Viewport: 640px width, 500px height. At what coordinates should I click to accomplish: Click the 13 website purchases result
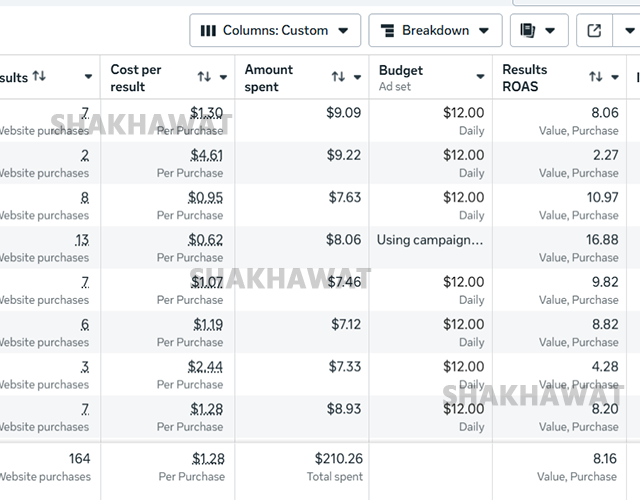click(x=81, y=240)
